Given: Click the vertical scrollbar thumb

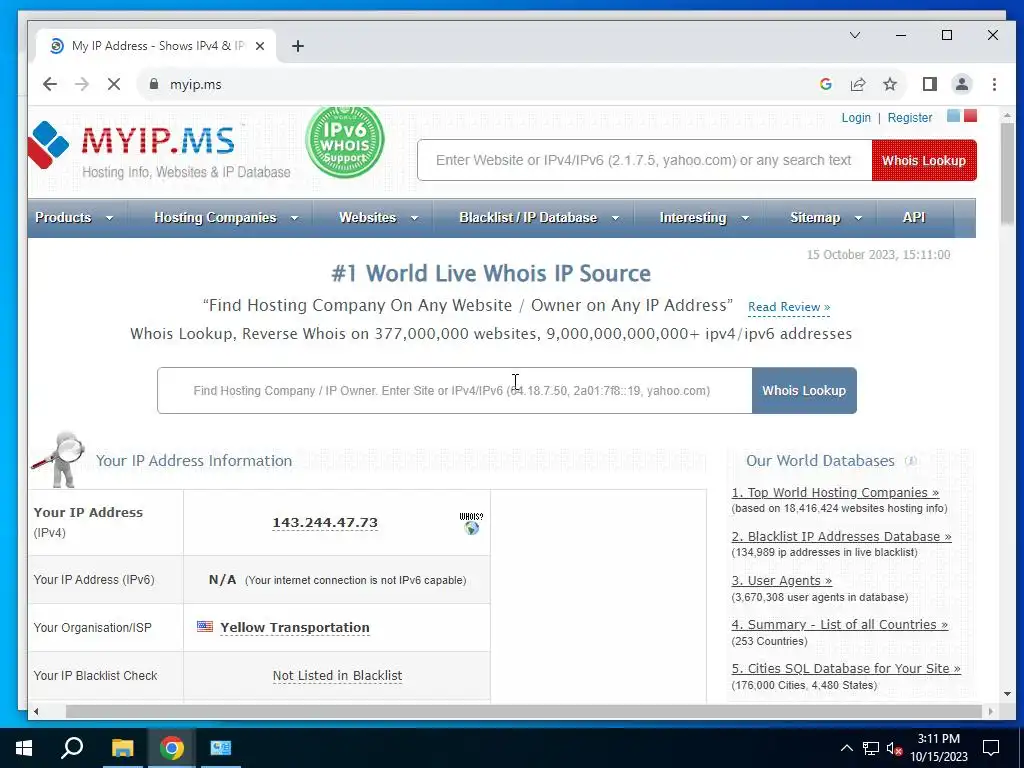Looking at the screenshot, I should coord(1007,173).
